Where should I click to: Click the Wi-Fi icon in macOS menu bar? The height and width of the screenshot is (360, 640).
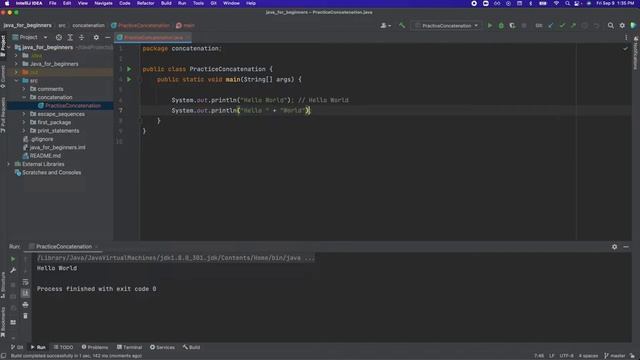[x=556, y=3]
